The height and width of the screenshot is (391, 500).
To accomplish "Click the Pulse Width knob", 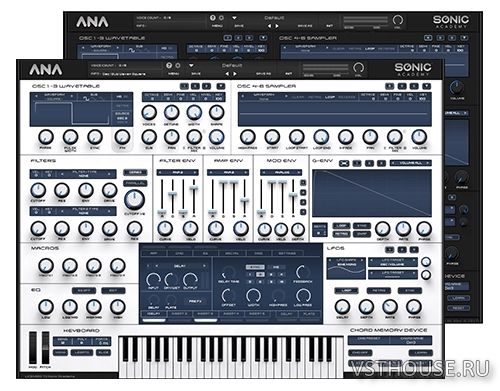I will coord(70,137).
